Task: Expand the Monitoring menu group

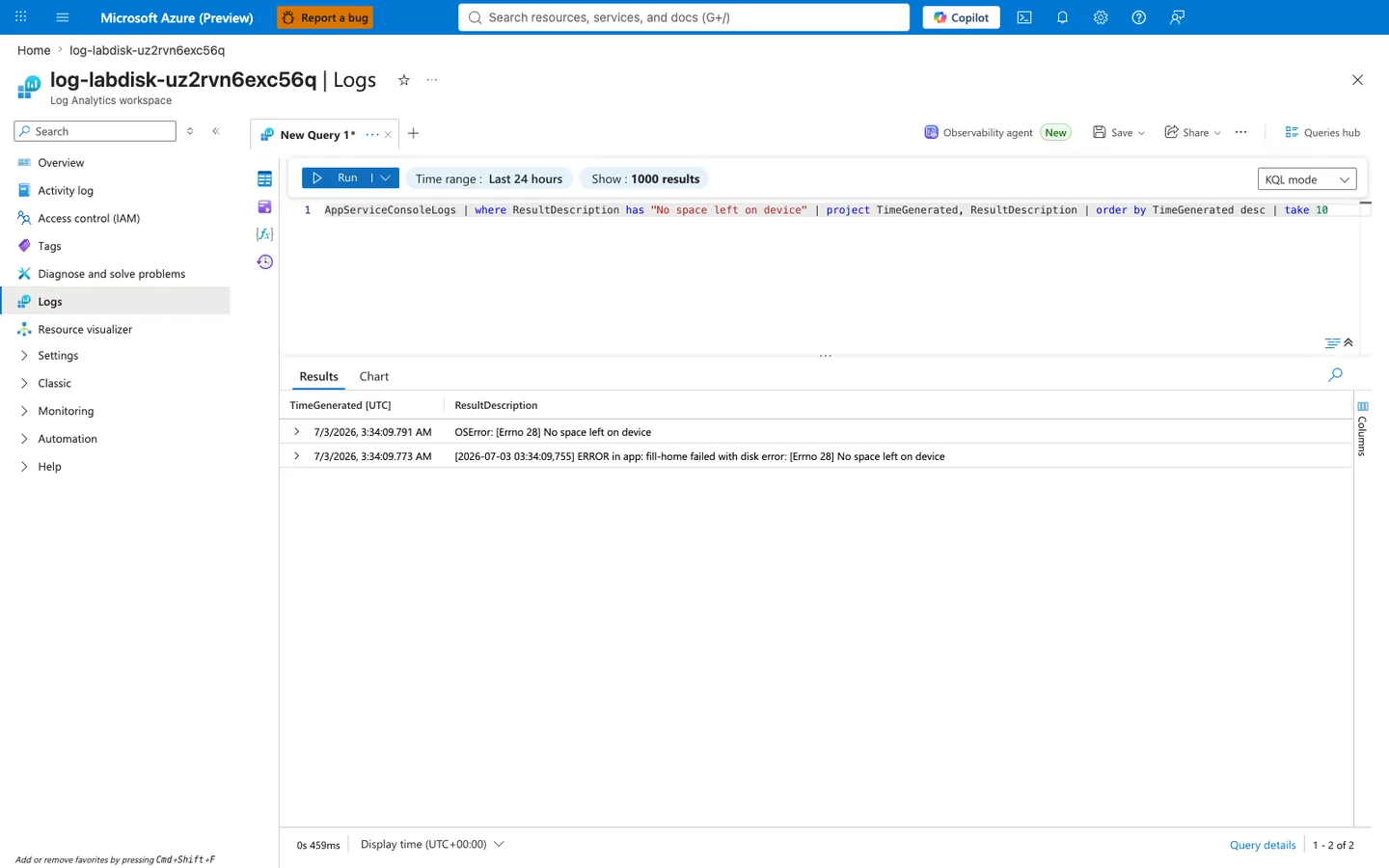Action: click(24, 411)
